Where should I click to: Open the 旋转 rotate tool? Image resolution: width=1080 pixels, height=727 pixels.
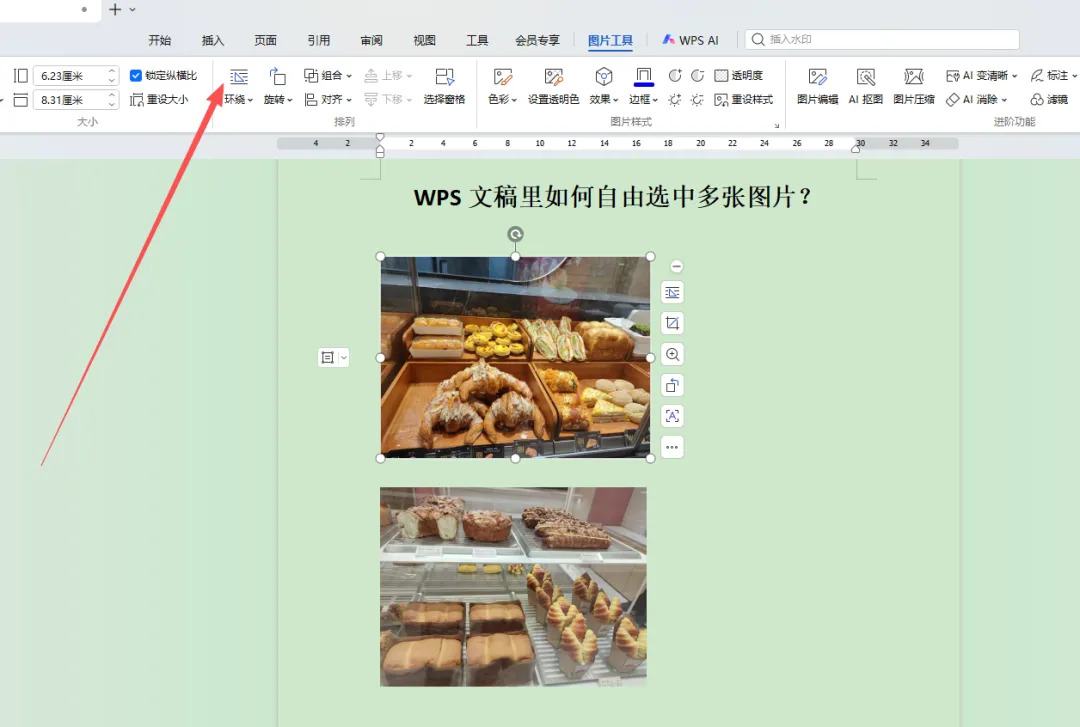click(x=278, y=86)
